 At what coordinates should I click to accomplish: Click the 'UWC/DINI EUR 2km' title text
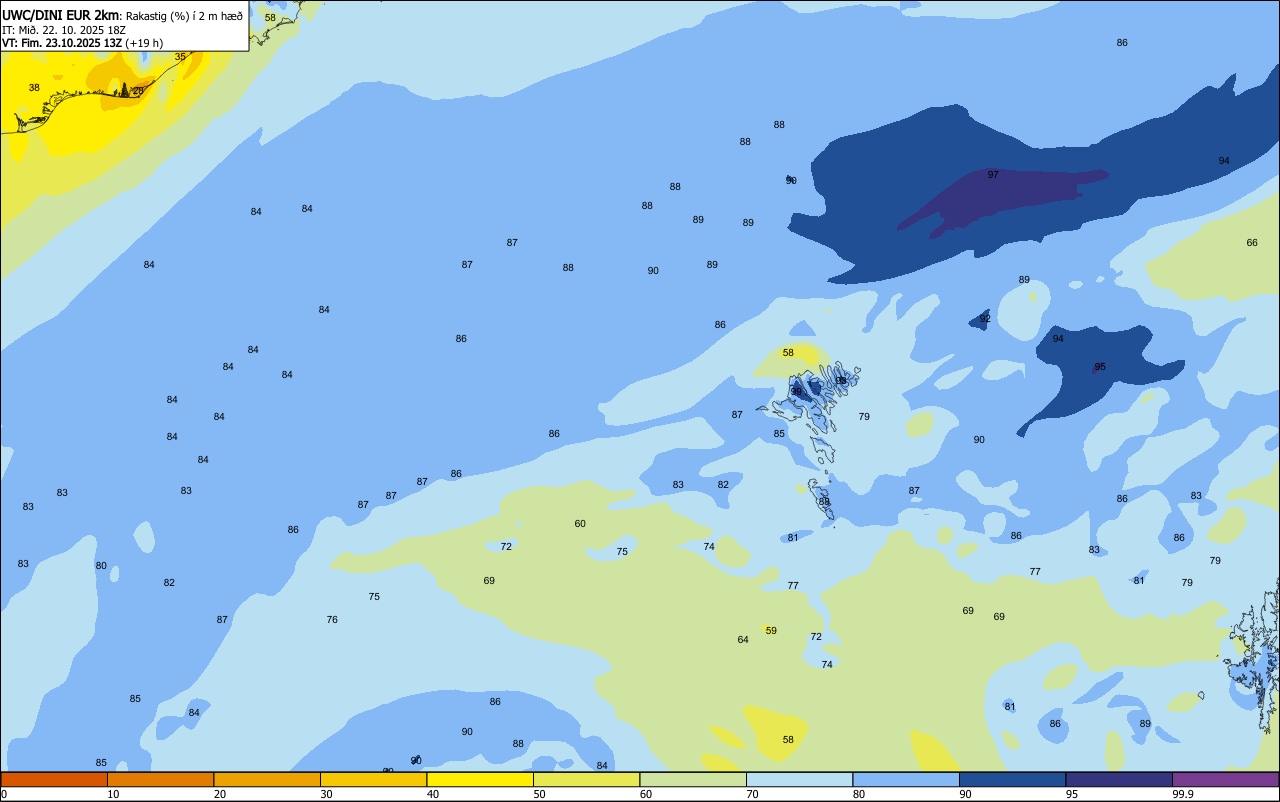(60, 15)
